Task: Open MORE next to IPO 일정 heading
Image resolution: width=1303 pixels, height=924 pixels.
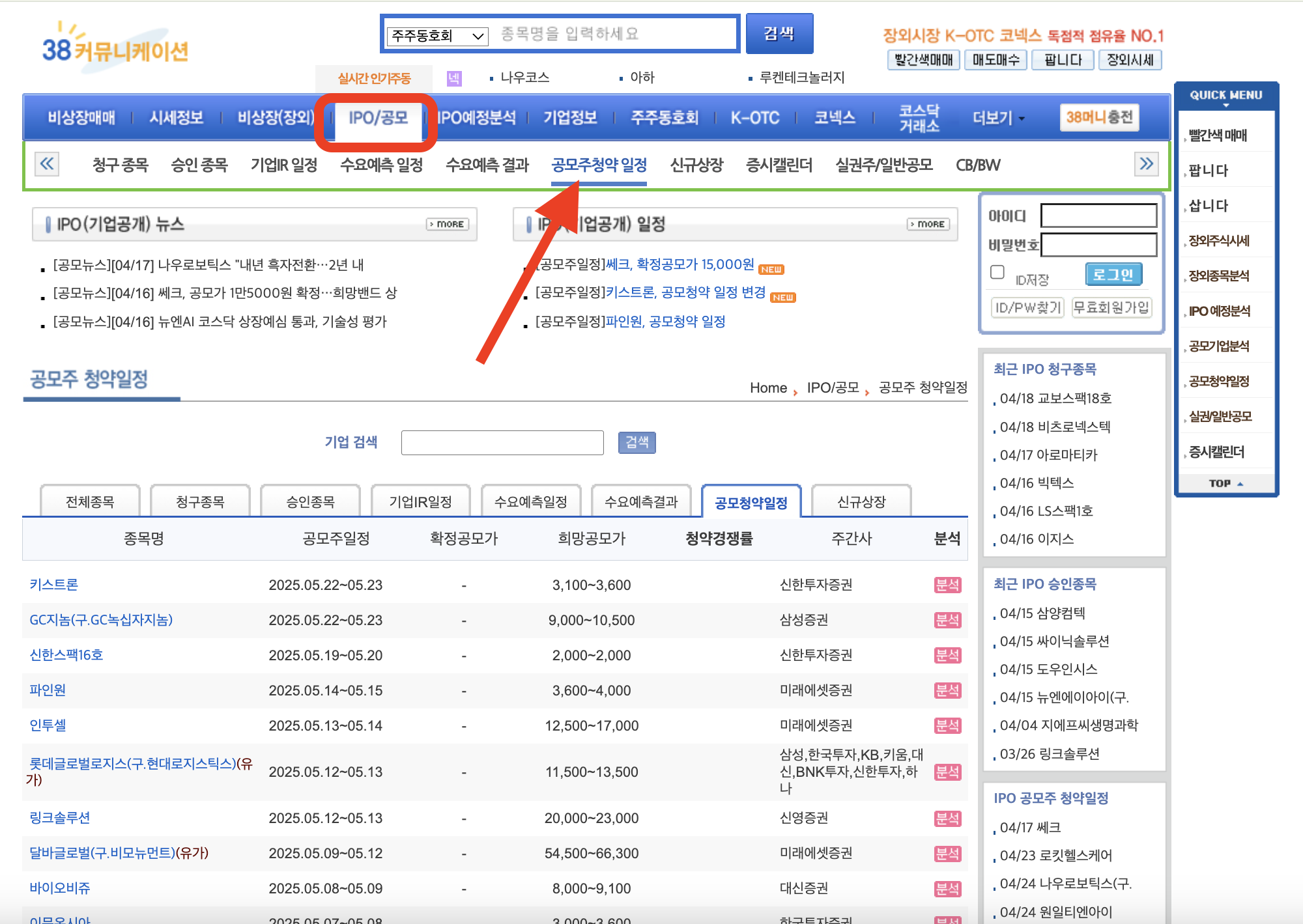Action: coord(928,224)
